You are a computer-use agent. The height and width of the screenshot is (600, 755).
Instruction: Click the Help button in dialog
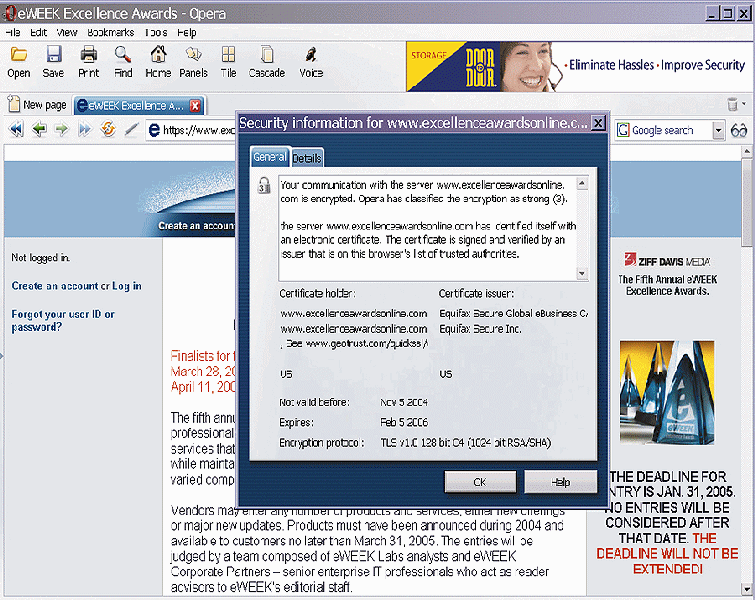560,482
